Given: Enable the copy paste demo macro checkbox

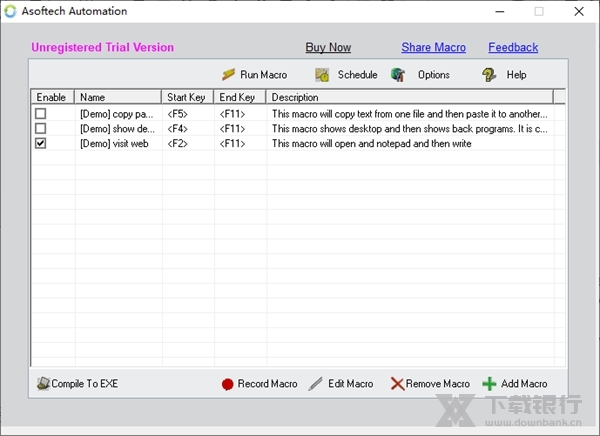Looking at the screenshot, I should coord(41,114).
